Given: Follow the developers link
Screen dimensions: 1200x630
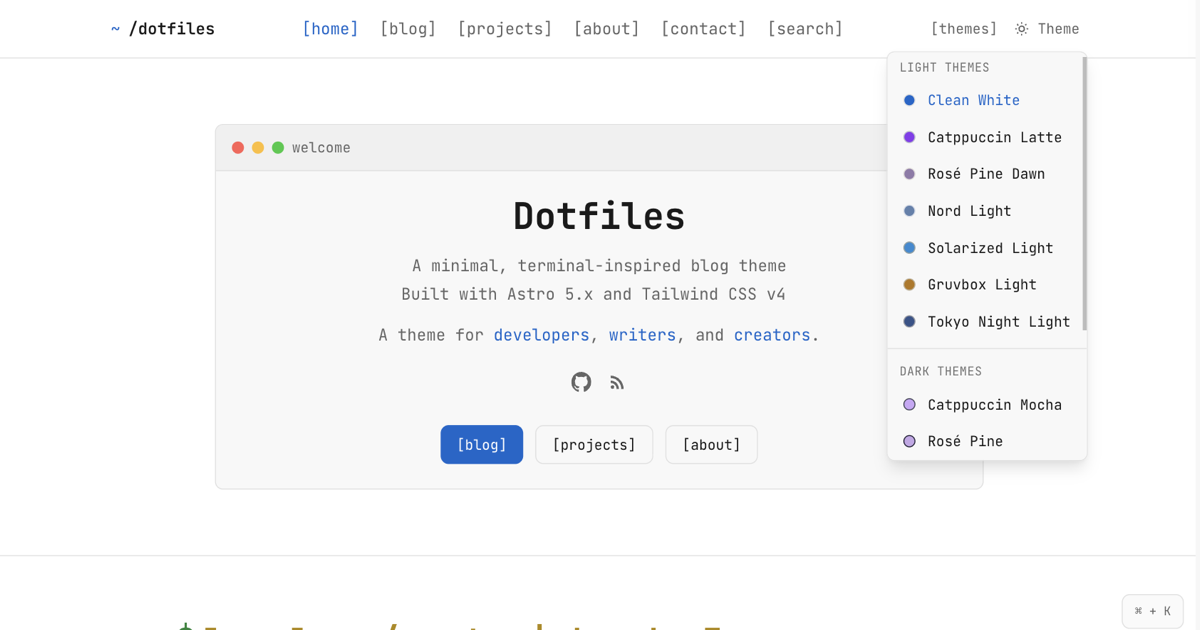Looking at the screenshot, I should tap(541, 335).
